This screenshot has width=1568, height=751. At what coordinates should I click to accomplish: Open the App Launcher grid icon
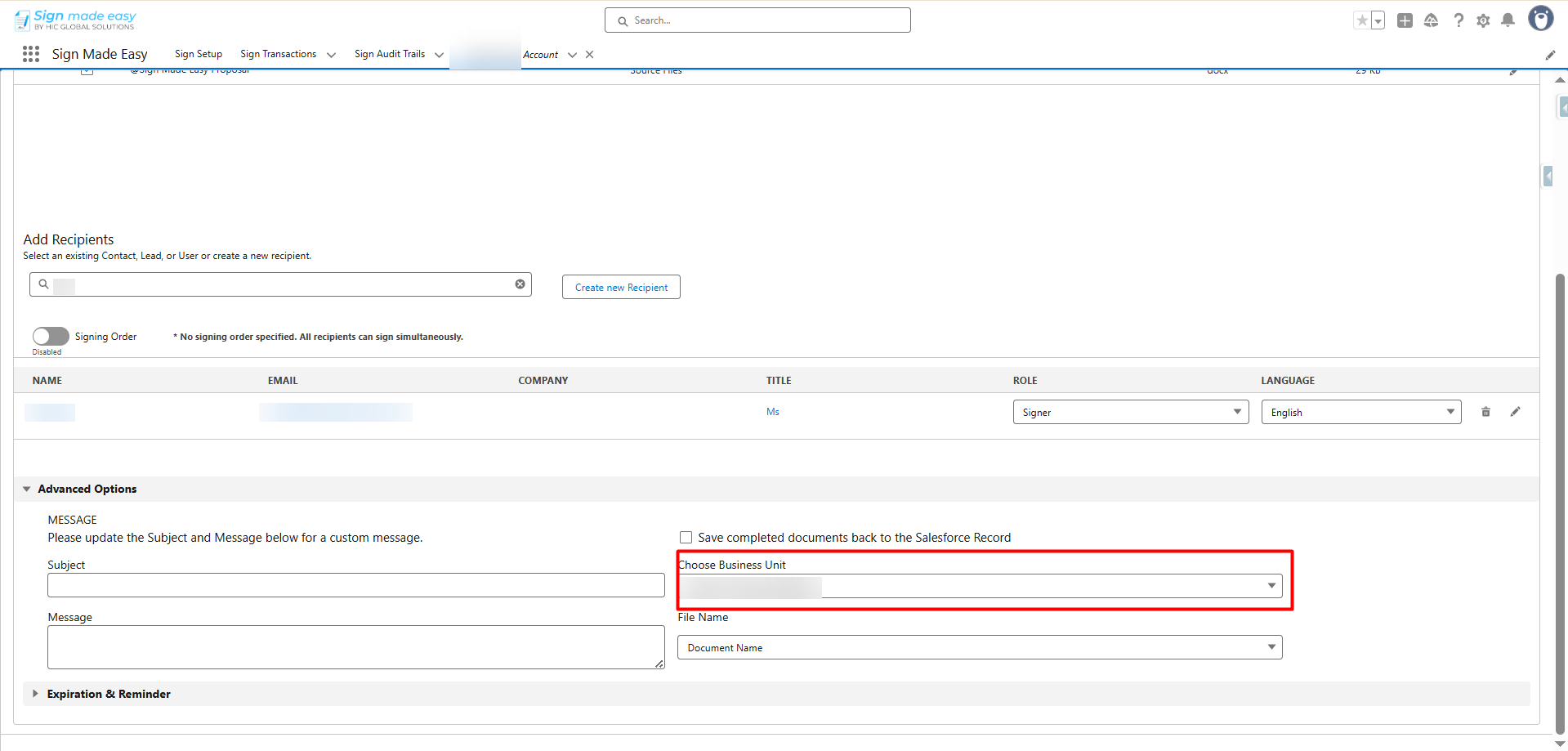click(x=31, y=54)
